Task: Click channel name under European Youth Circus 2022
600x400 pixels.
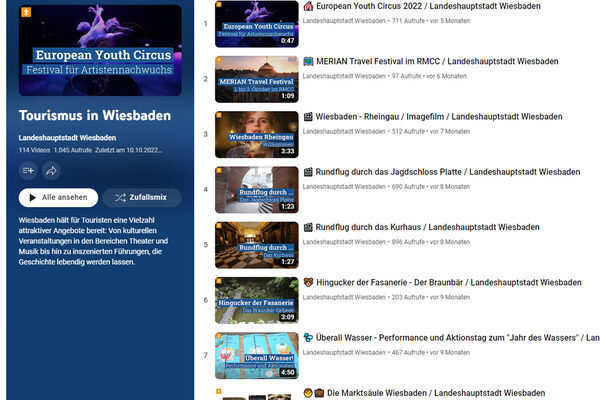Action: (x=344, y=21)
